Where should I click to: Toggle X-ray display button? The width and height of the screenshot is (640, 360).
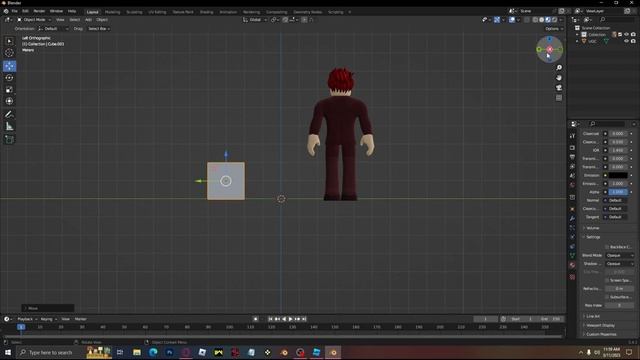[x=527, y=20]
